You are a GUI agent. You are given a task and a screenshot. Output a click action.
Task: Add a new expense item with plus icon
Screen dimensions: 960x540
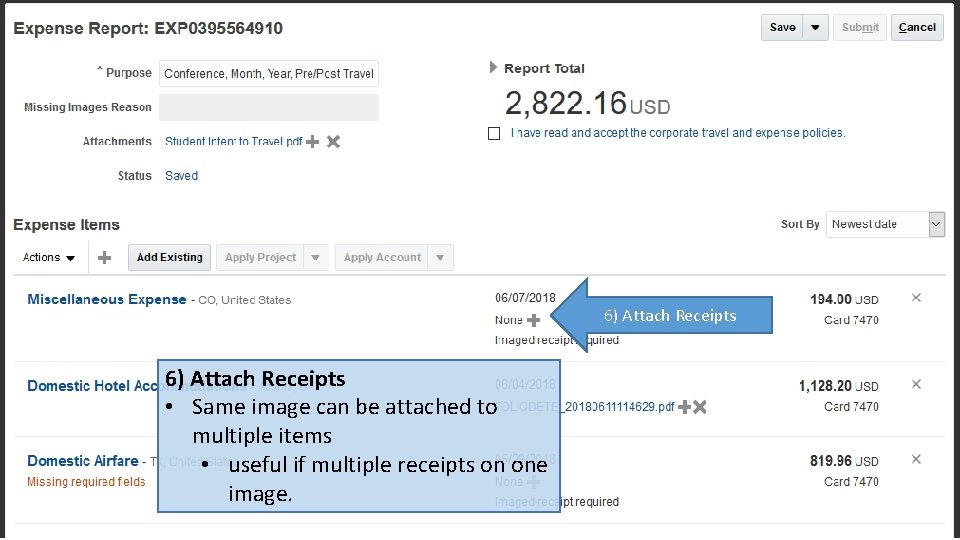[x=105, y=257]
